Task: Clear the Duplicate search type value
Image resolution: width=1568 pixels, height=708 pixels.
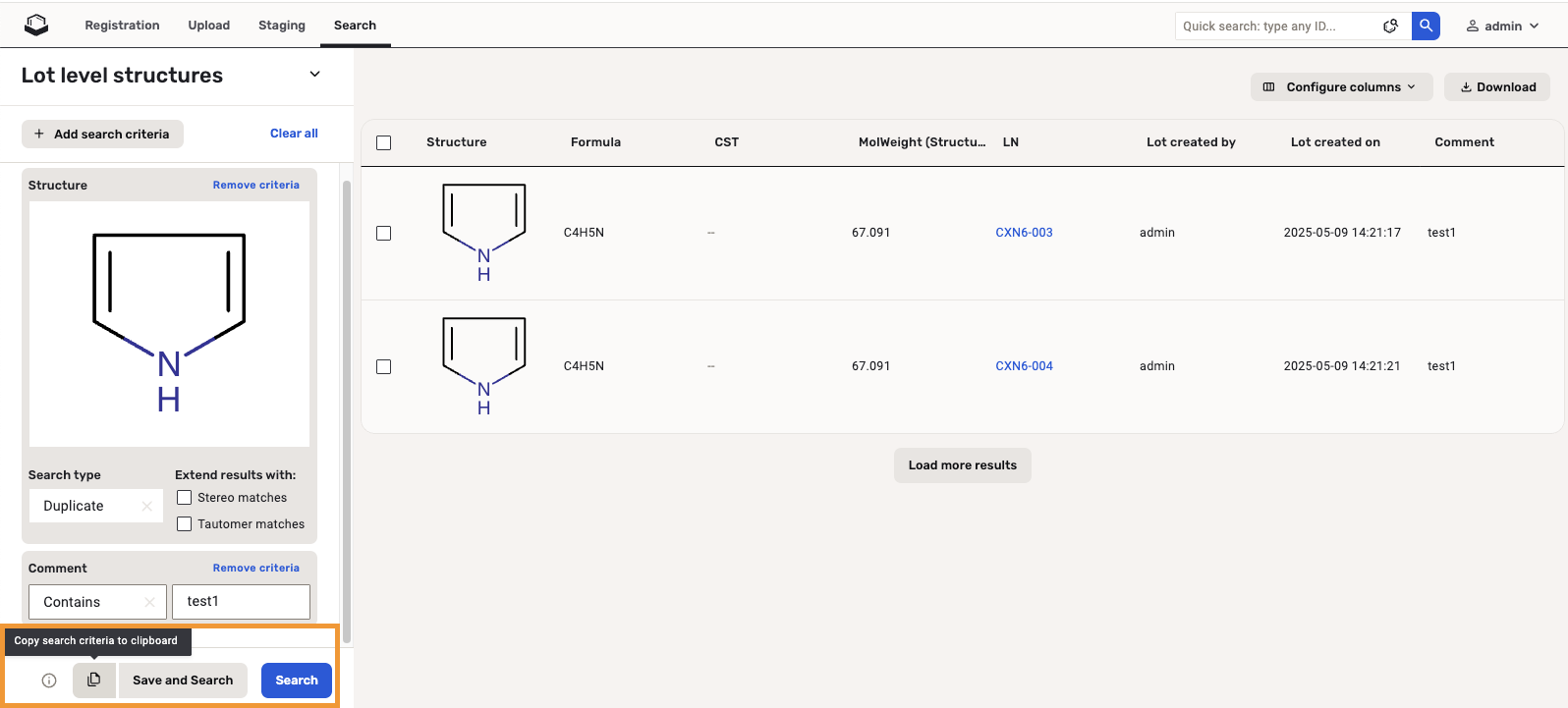Action: coord(147,507)
